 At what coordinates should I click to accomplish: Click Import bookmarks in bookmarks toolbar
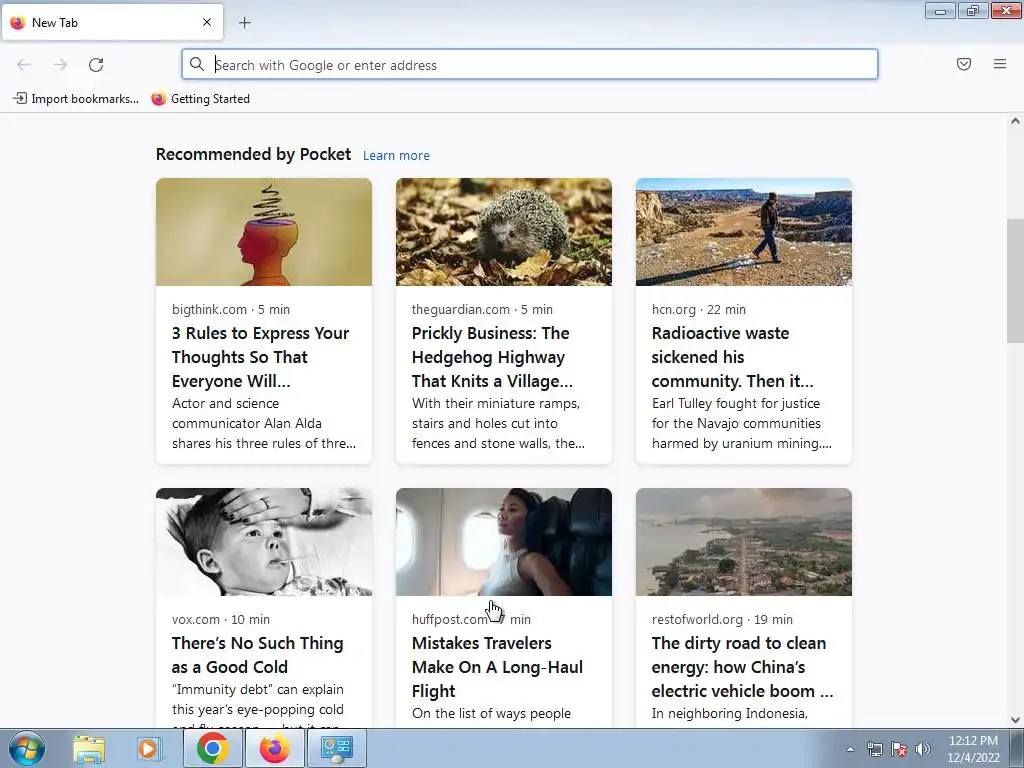click(x=76, y=99)
